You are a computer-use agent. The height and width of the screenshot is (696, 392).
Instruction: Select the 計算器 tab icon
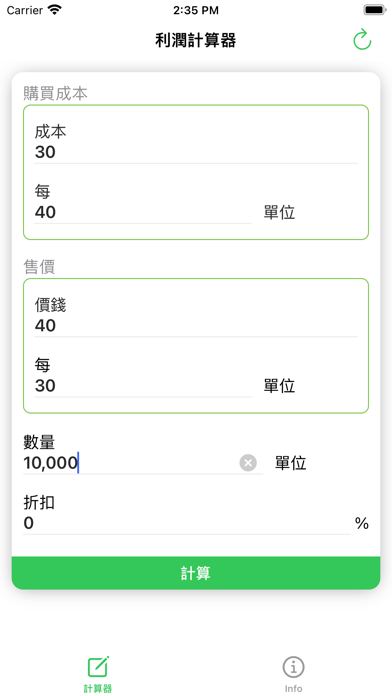coord(98,666)
